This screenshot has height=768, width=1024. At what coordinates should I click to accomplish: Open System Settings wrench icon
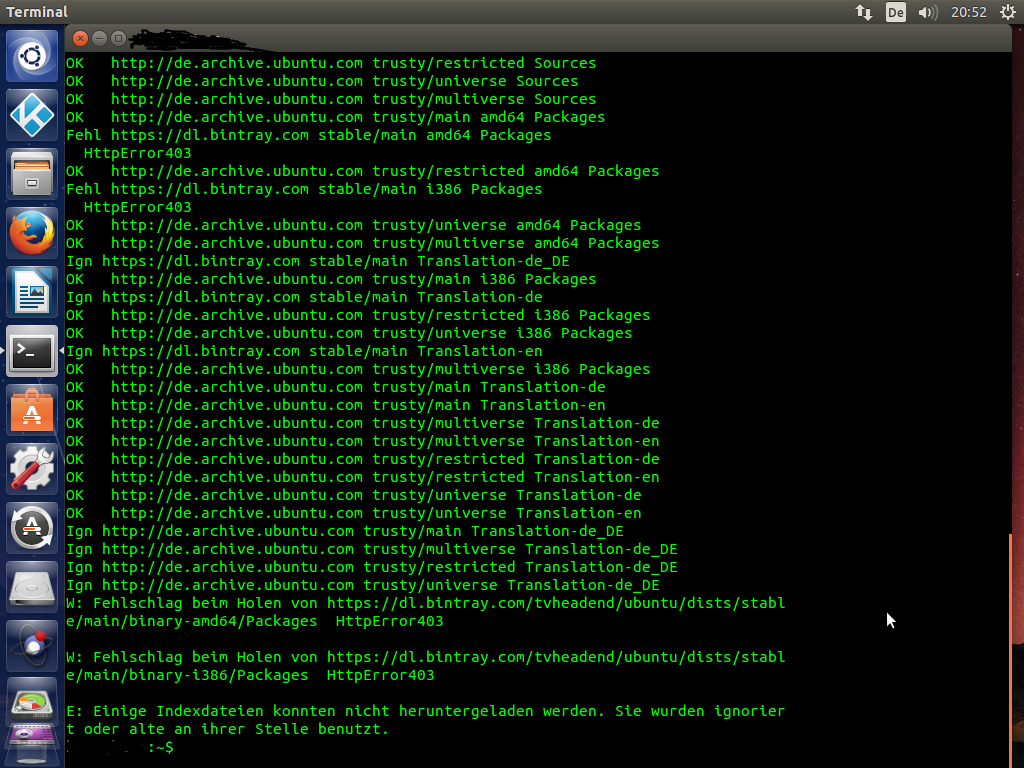click(x=32, y=469)
